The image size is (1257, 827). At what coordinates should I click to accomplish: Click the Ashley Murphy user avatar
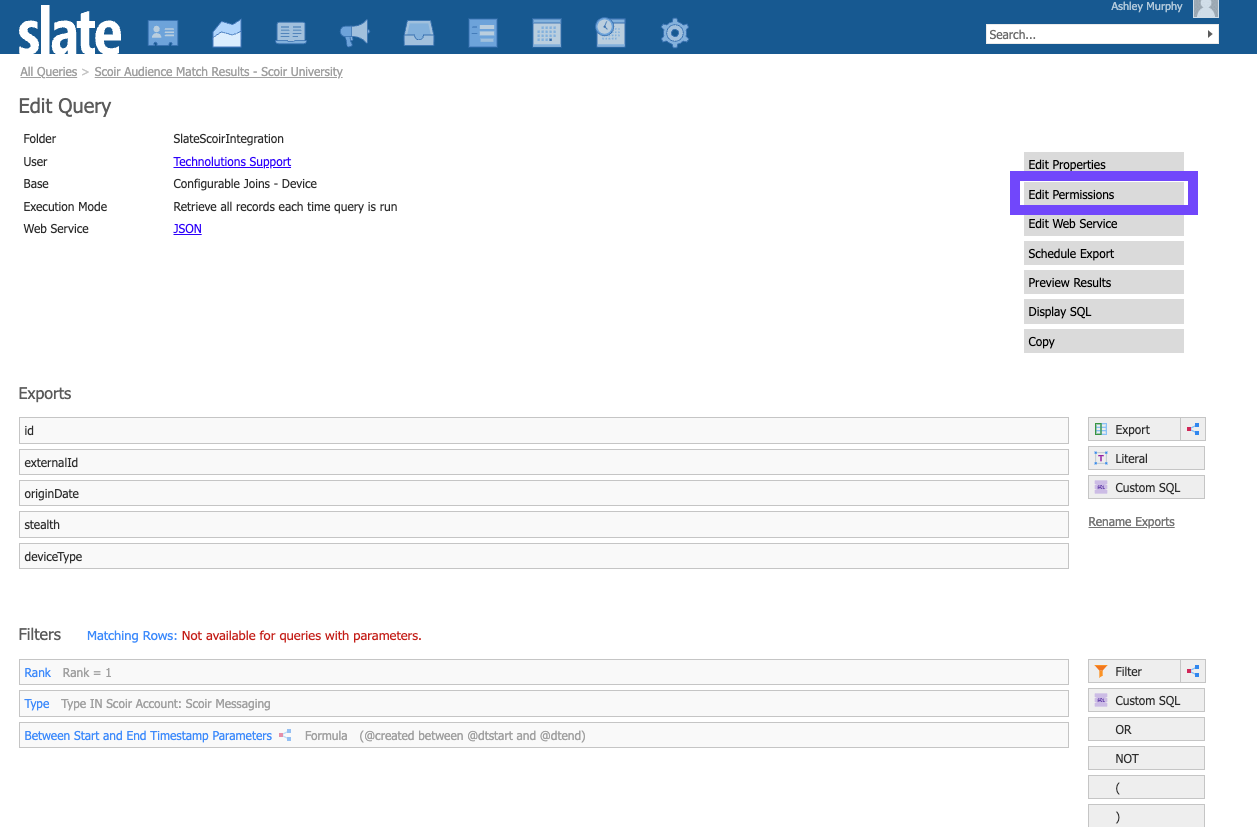1205,8
